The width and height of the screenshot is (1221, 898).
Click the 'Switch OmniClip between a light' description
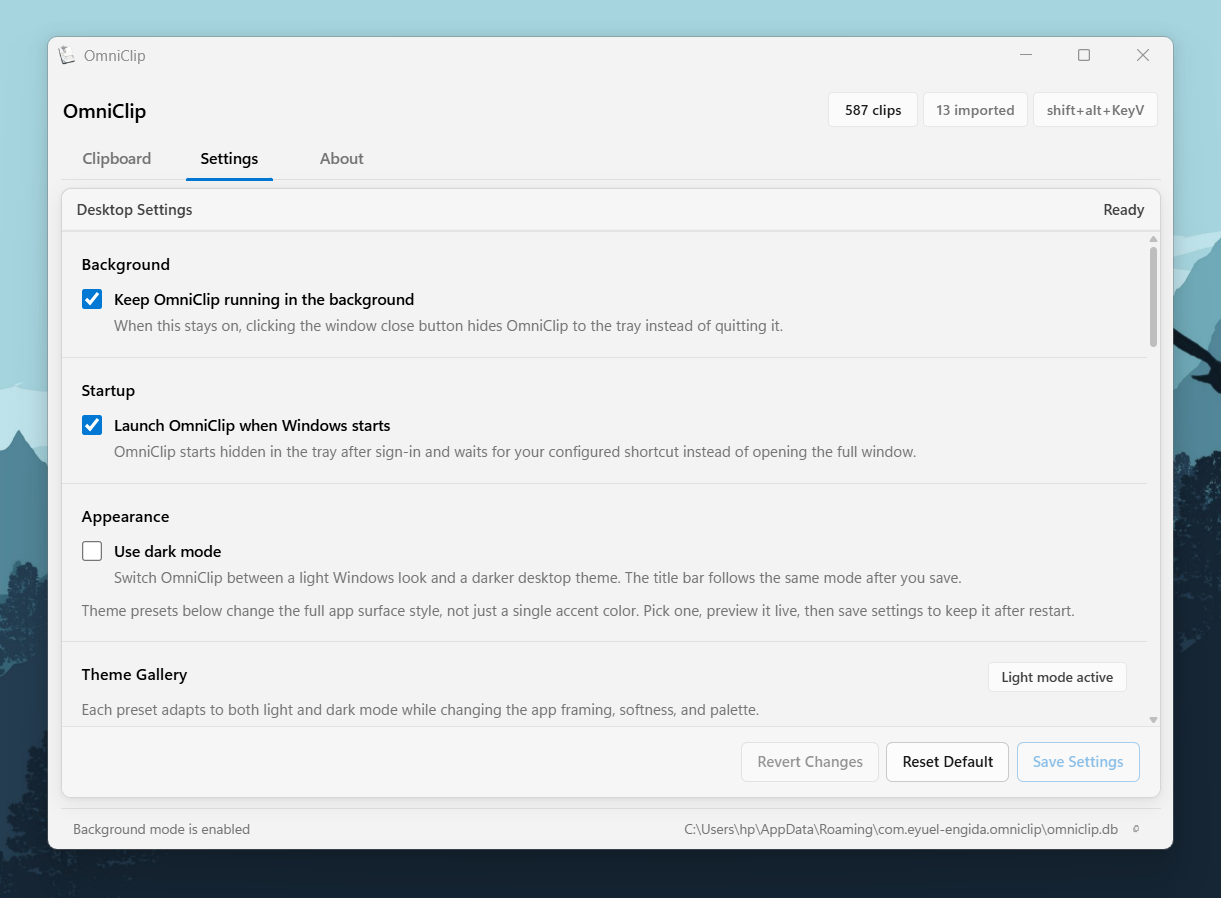click(538, 578)
